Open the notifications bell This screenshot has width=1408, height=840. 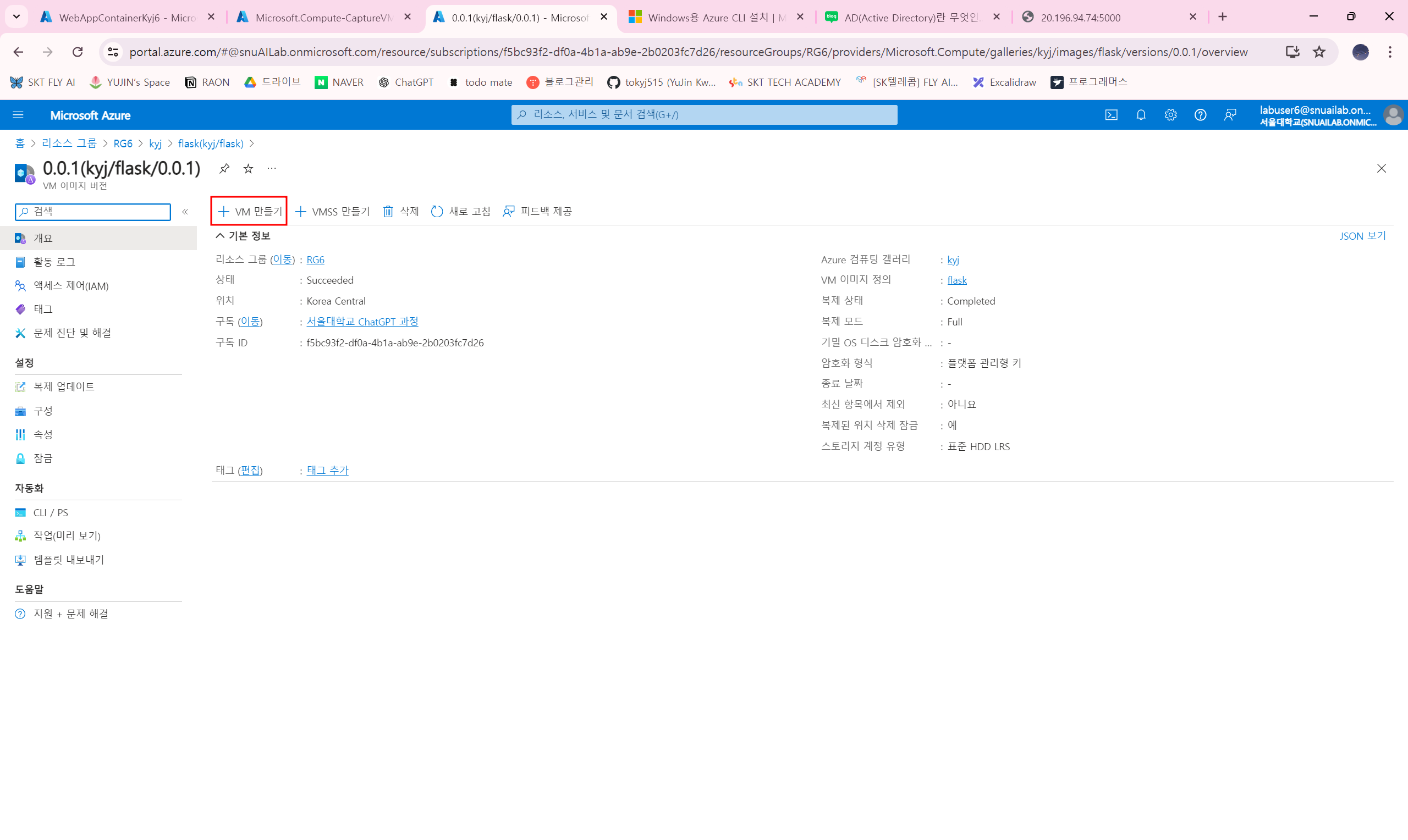coord(1141,115)
